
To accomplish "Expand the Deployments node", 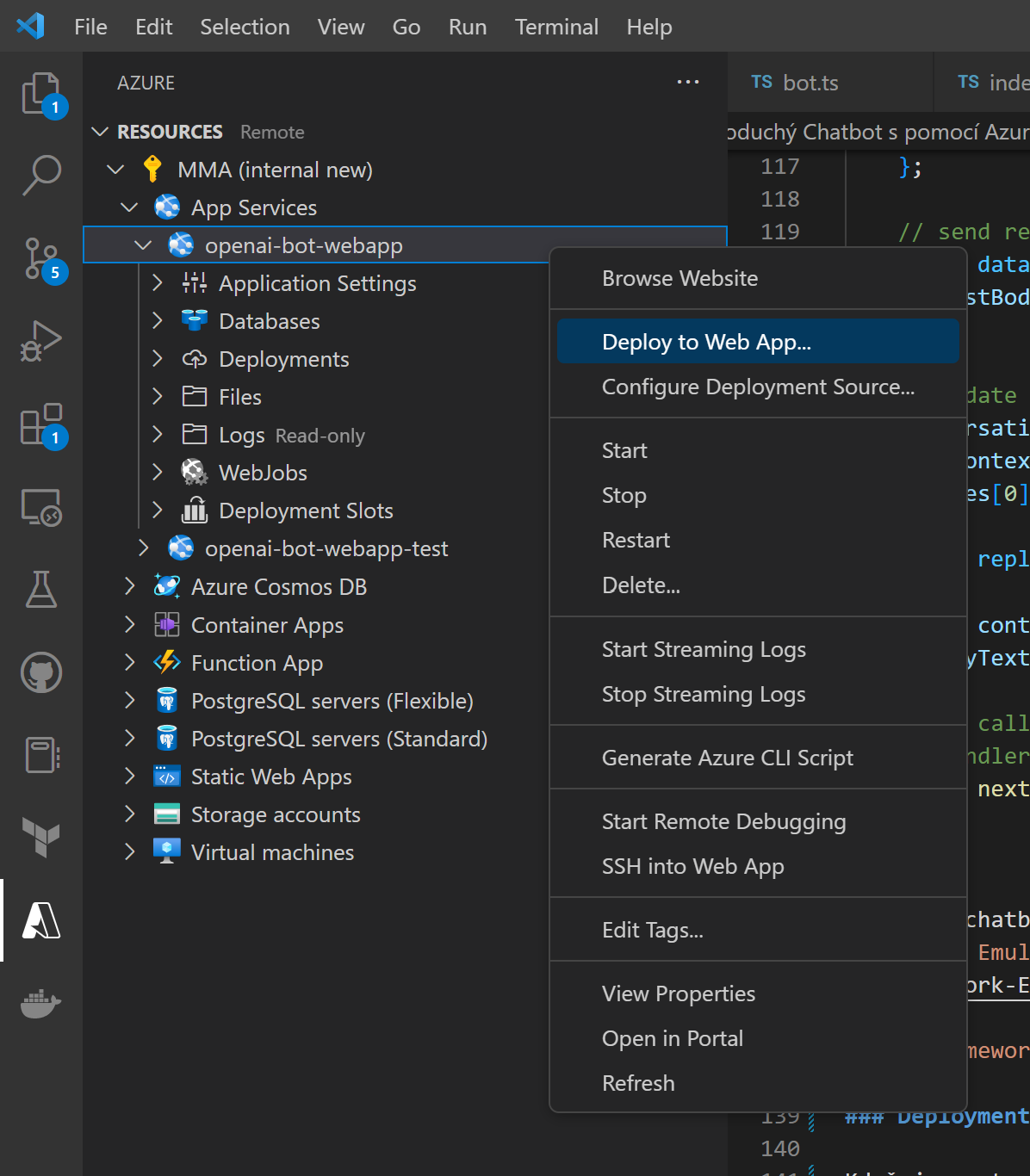I will 157,359.
